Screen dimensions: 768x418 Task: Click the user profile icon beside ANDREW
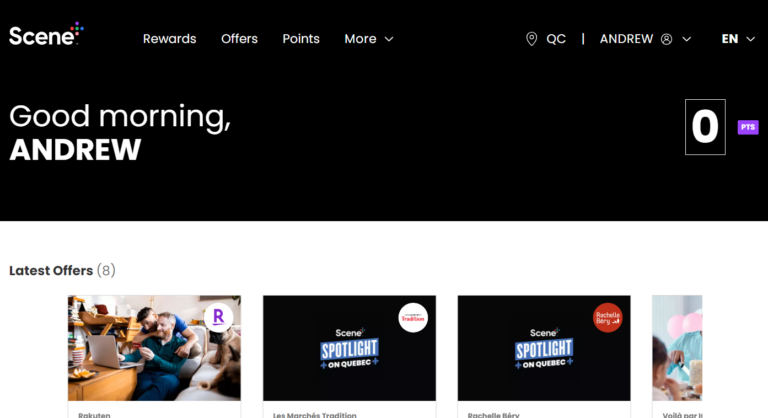[666, 39]
